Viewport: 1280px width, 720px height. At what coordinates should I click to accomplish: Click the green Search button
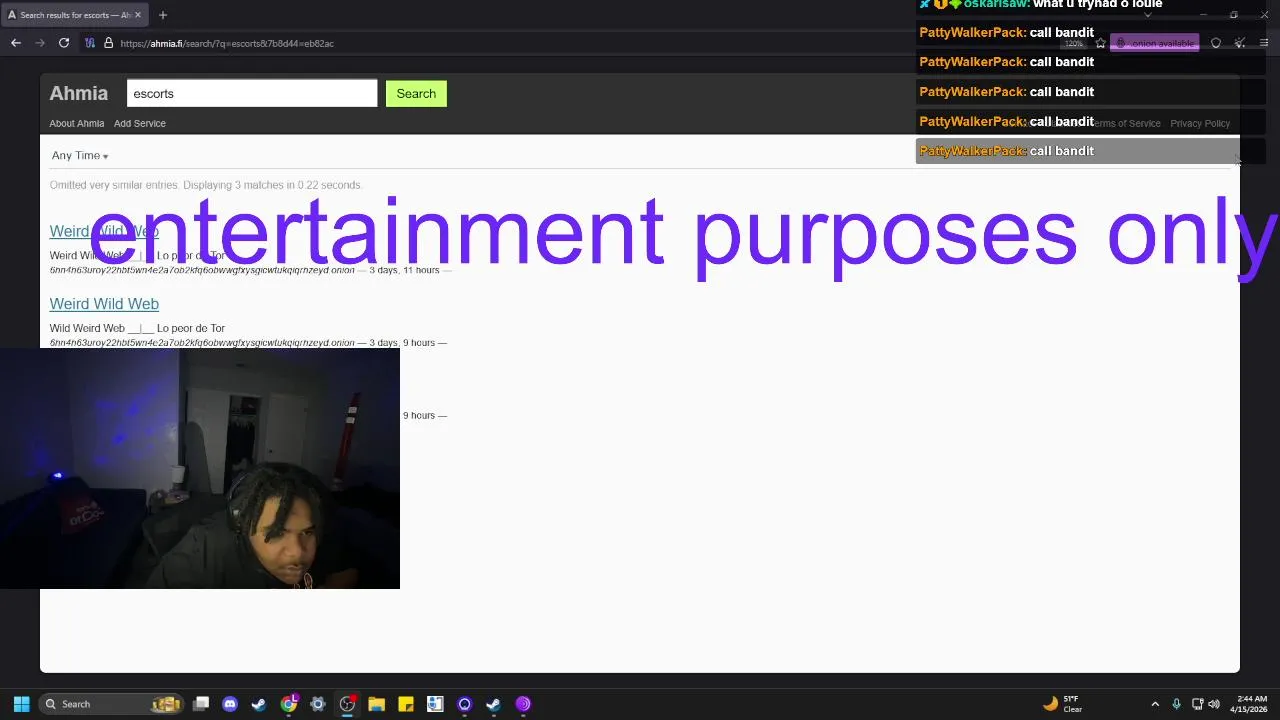[416, 93]
